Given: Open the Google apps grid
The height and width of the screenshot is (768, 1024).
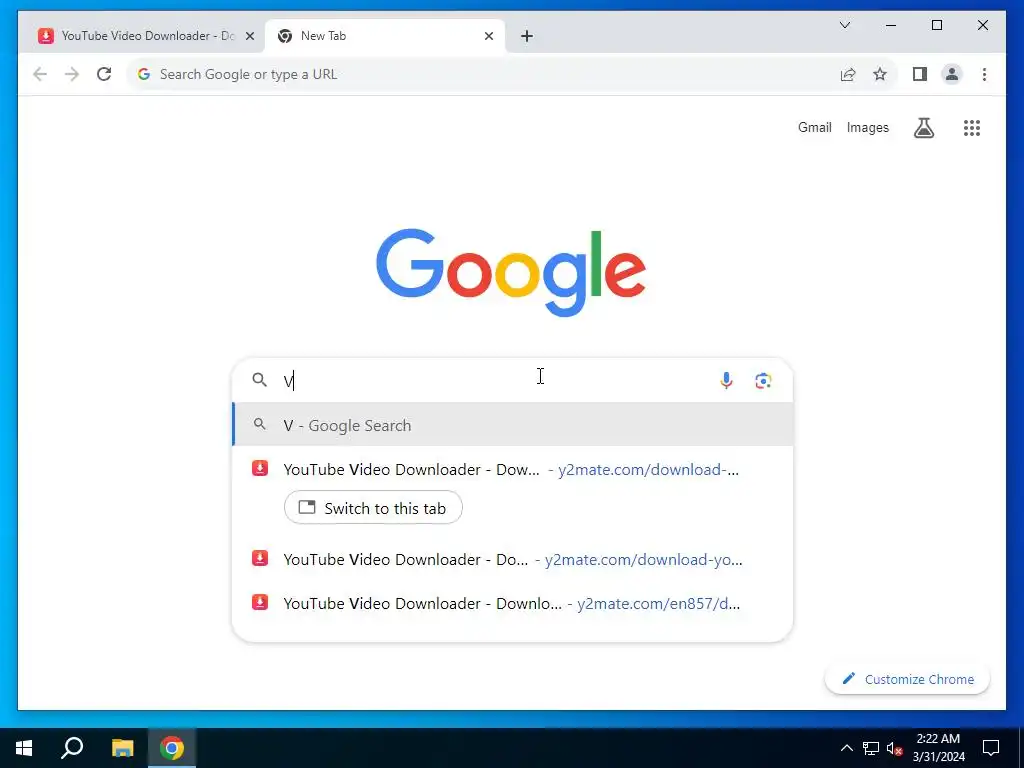Looking at the screenshot, I should click(972, 128).
